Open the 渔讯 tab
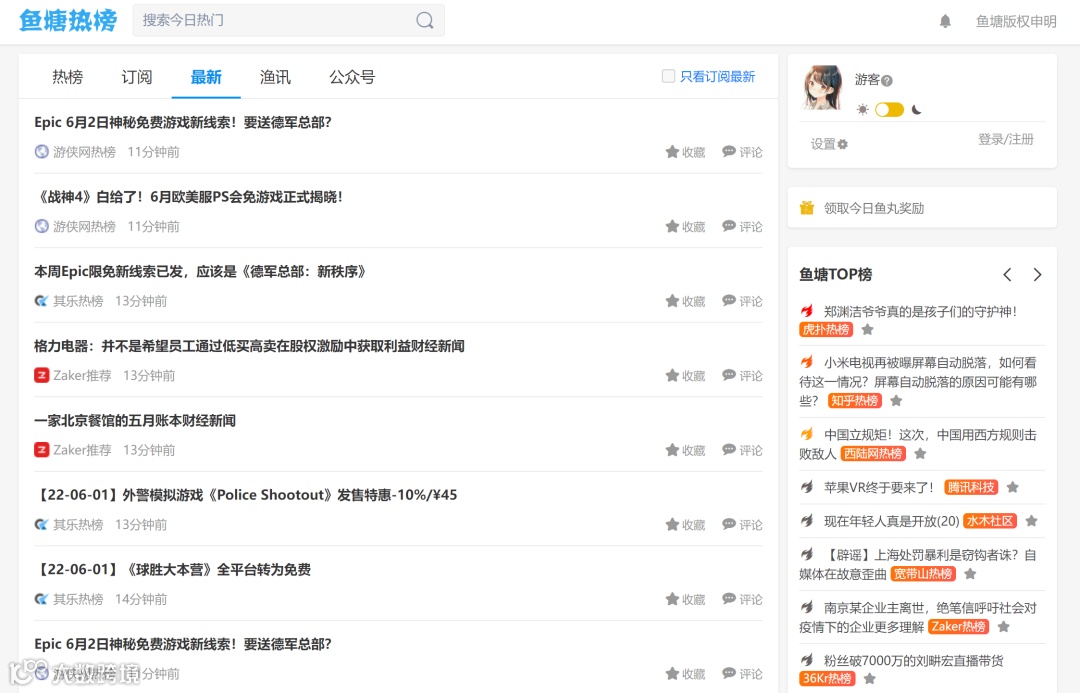The width and height of the screenshot is (1080, 693). tap(275, 77)
